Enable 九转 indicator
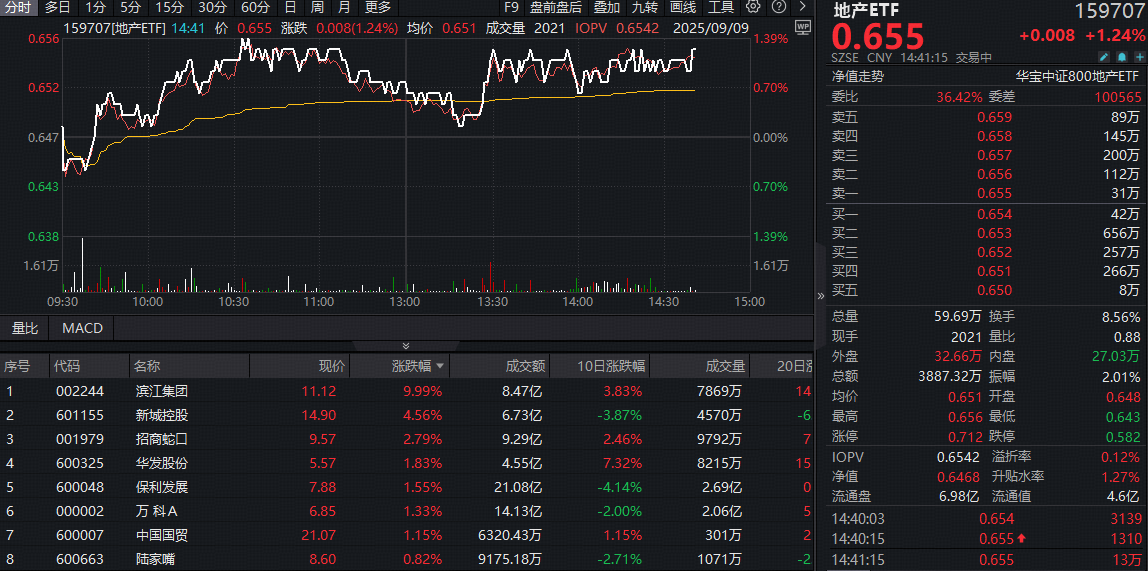Screen dimensions: 1148x571 [x=645, y=7]
